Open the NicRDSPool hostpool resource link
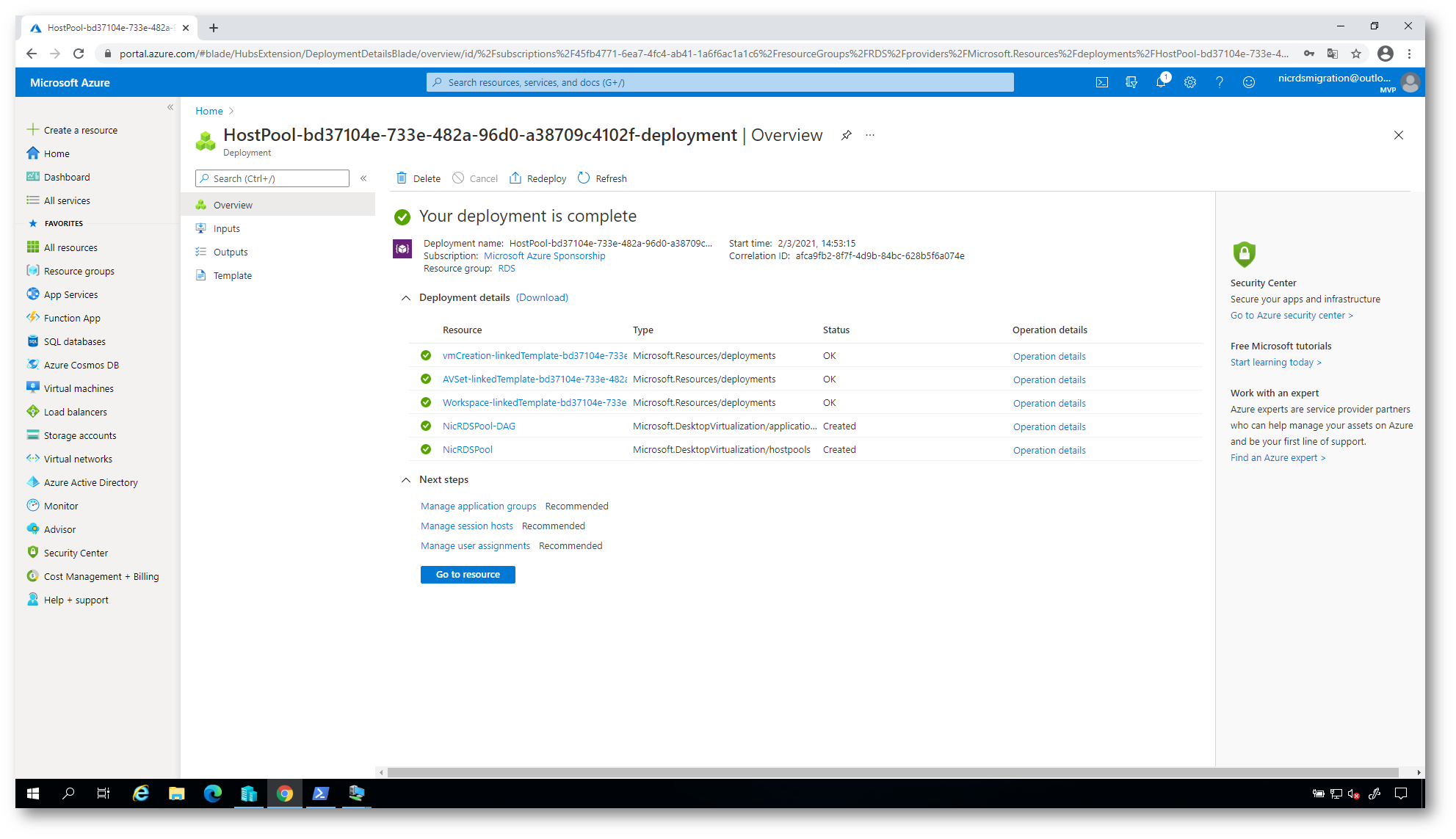Viewport: 1456px width, 839px height. coord(468,450)
